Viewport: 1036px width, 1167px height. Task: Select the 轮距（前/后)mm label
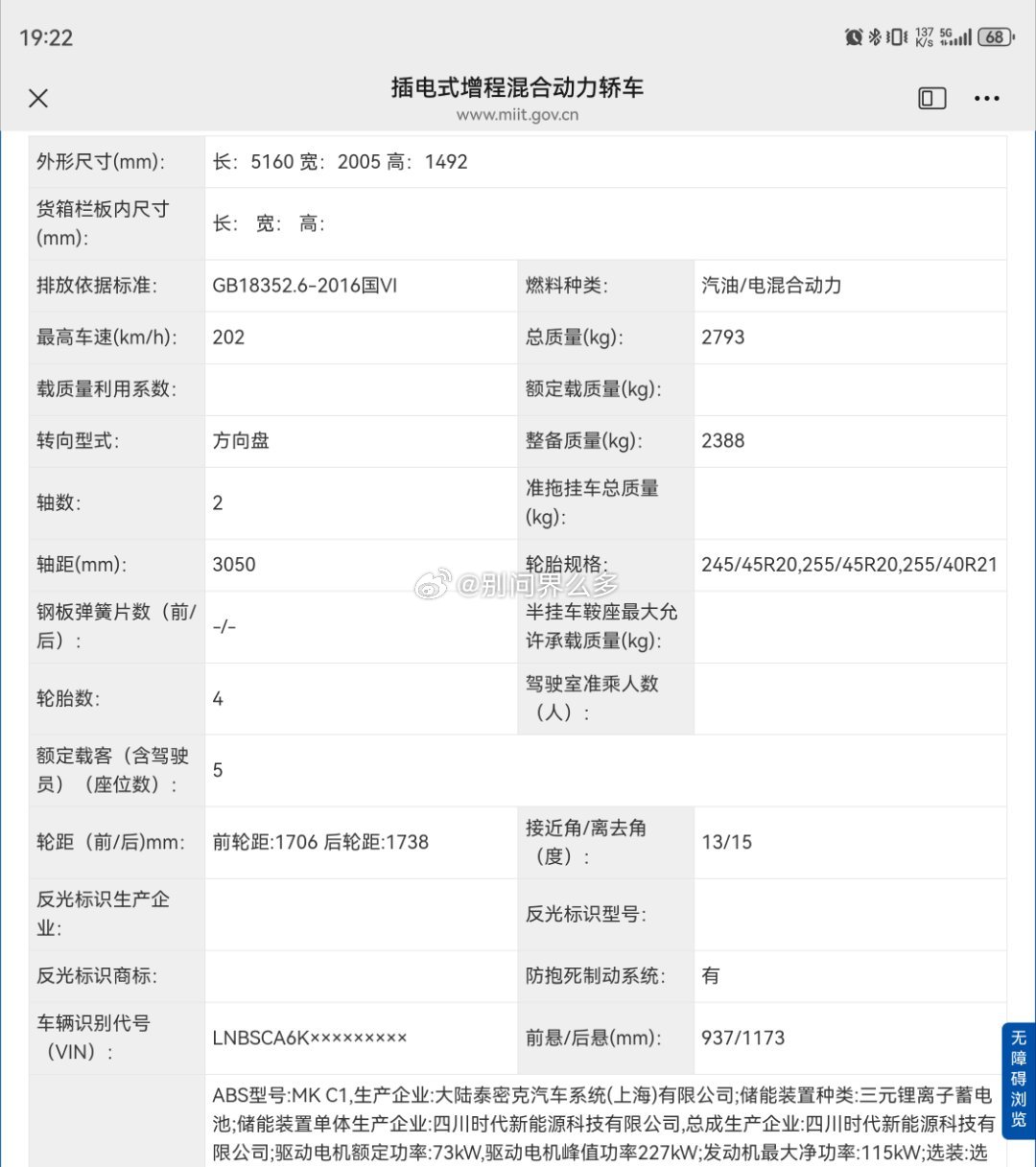tap(110, 842)
